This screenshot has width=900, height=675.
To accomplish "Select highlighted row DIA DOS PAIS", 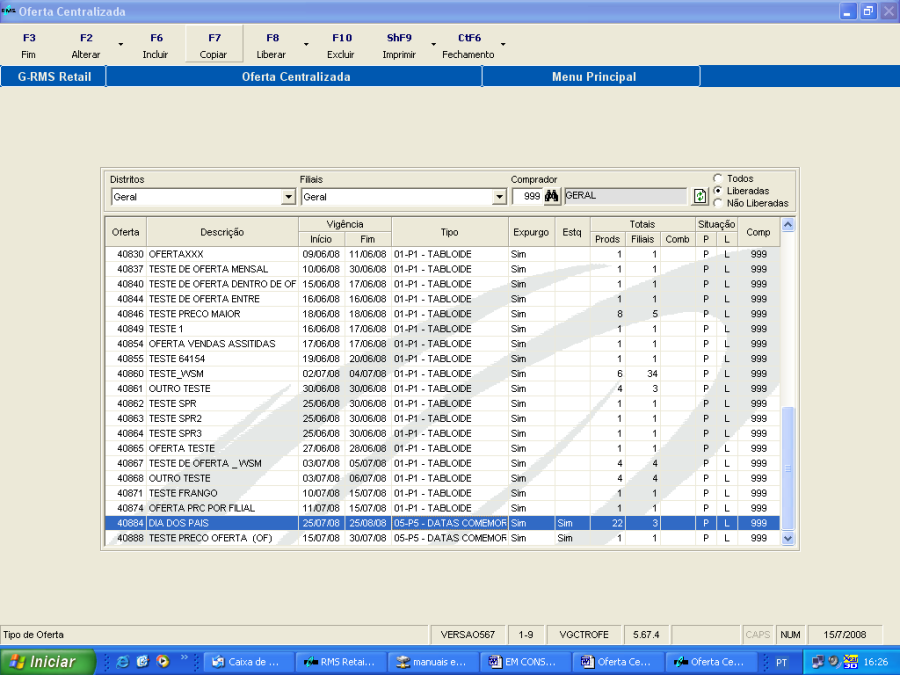I will coord(443,523).
